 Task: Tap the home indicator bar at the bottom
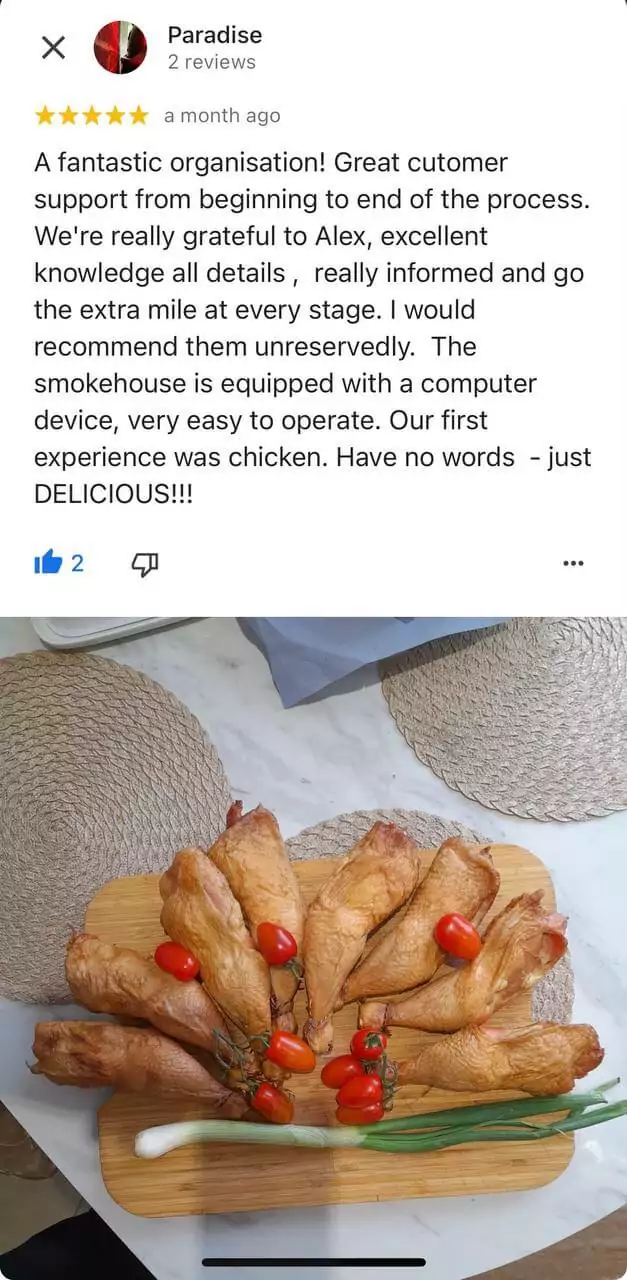313,1262
